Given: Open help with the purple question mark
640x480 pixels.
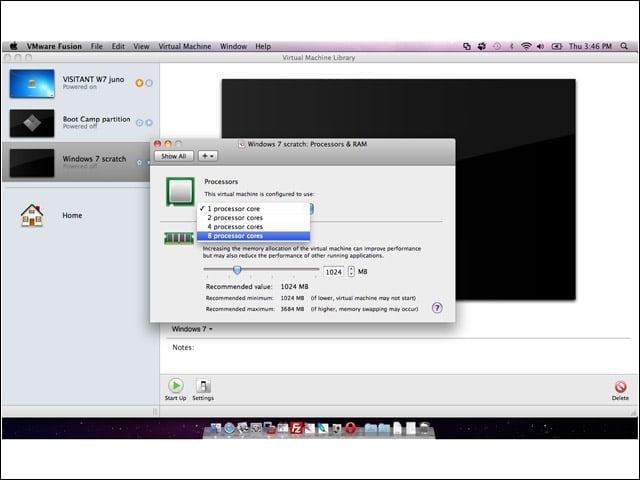Looking at the screenshot, I should [x=437, y=308].
